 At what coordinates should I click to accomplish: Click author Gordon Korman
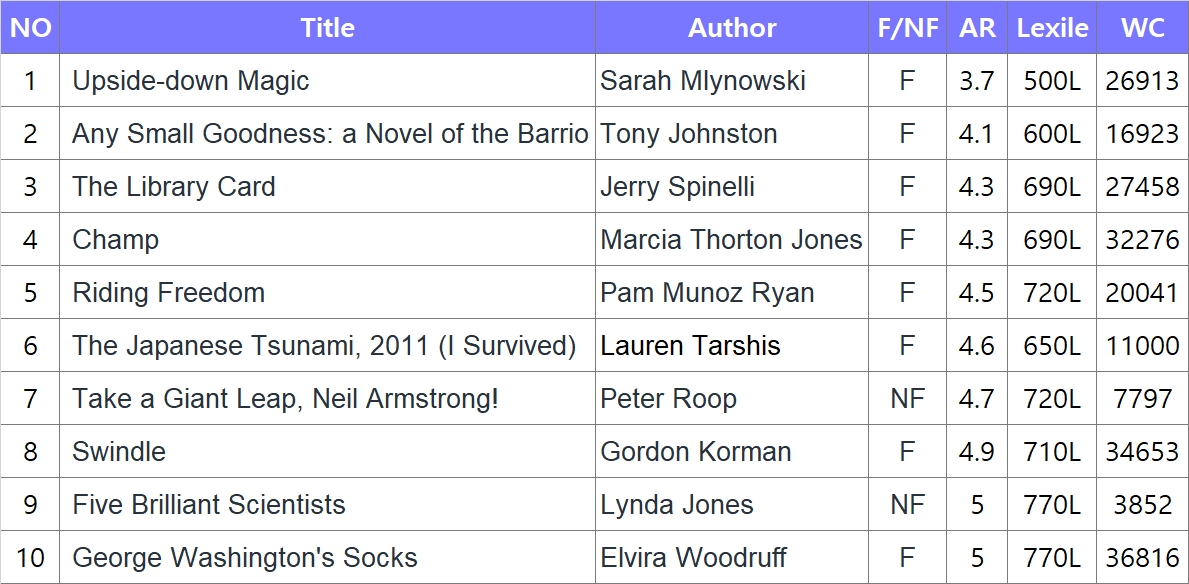coord(696,452)
